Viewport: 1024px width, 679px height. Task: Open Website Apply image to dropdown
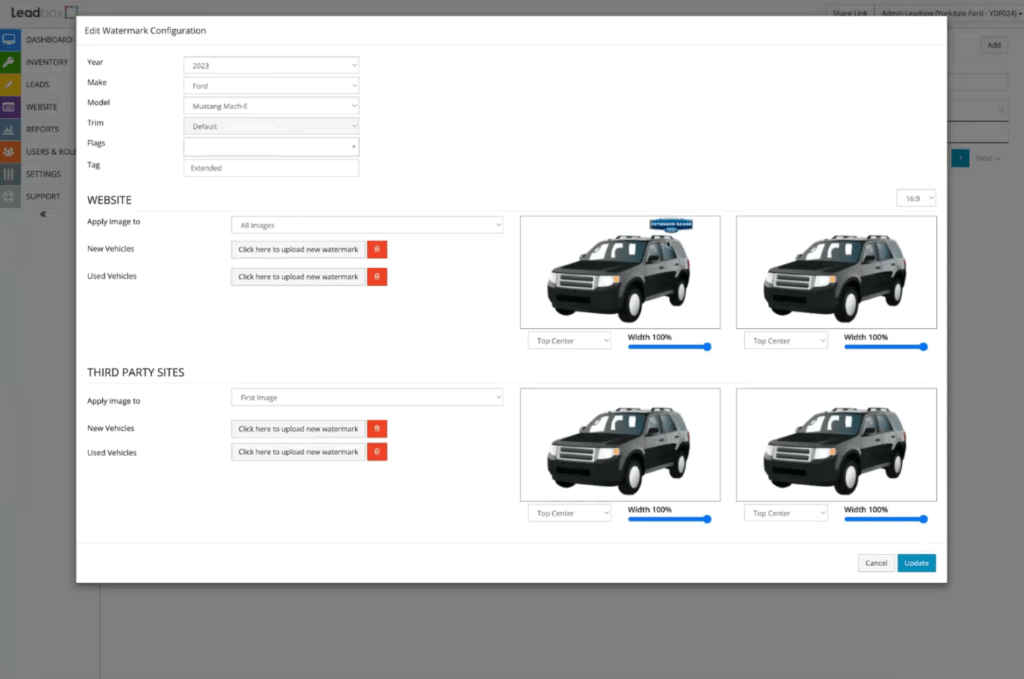(x=367, y=225)
